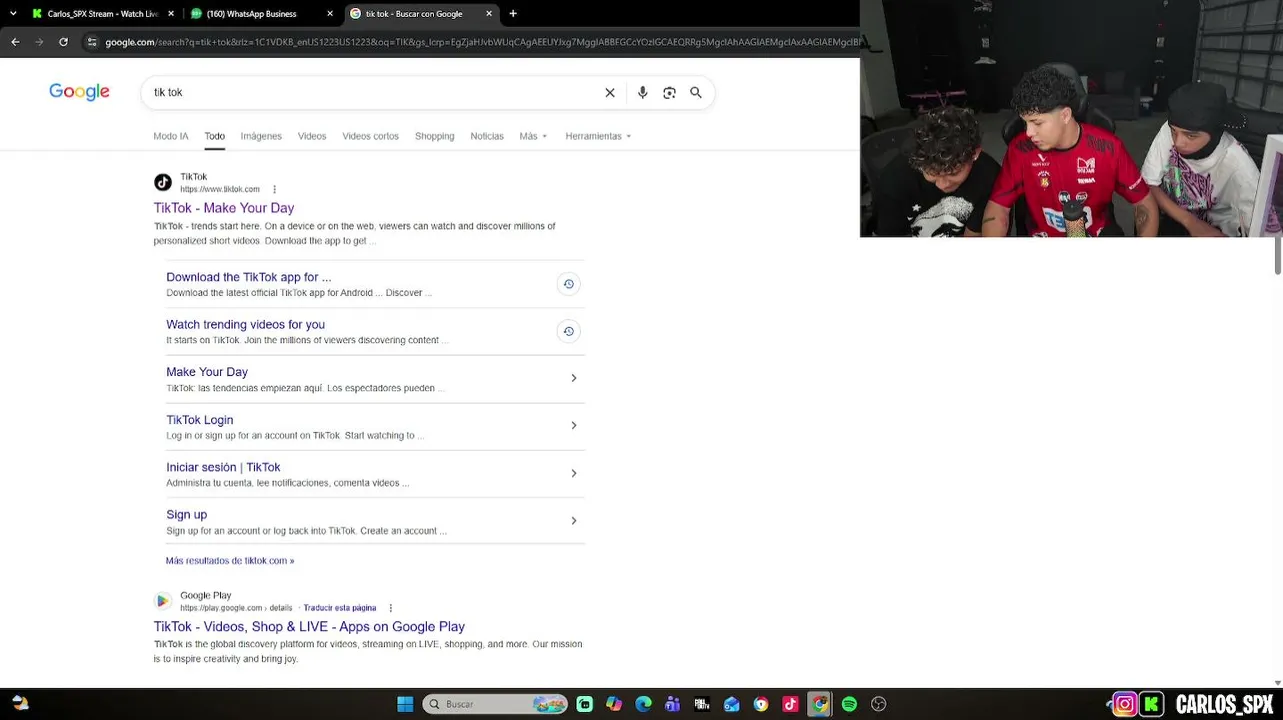
Task: Switch to the Noticias tab
Action: click(487, 136)
